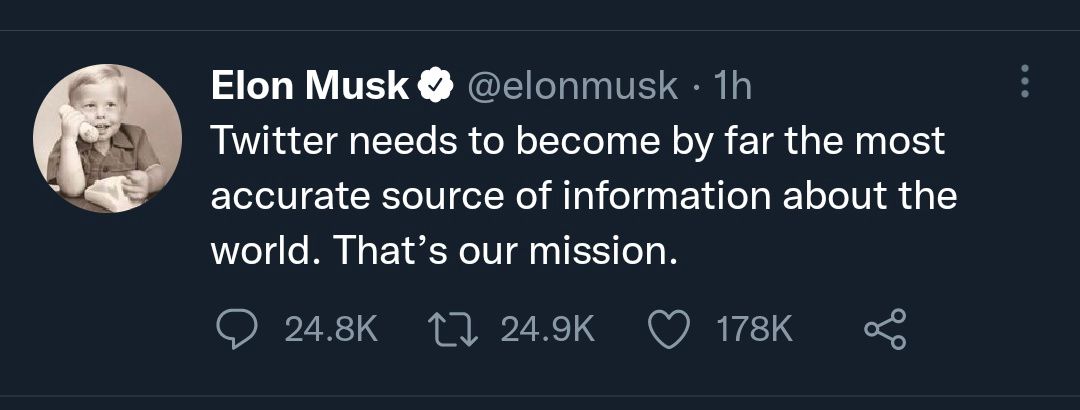
Task: Click the verified badge next to Elon Musk
Action: click(x=431, y=88)
